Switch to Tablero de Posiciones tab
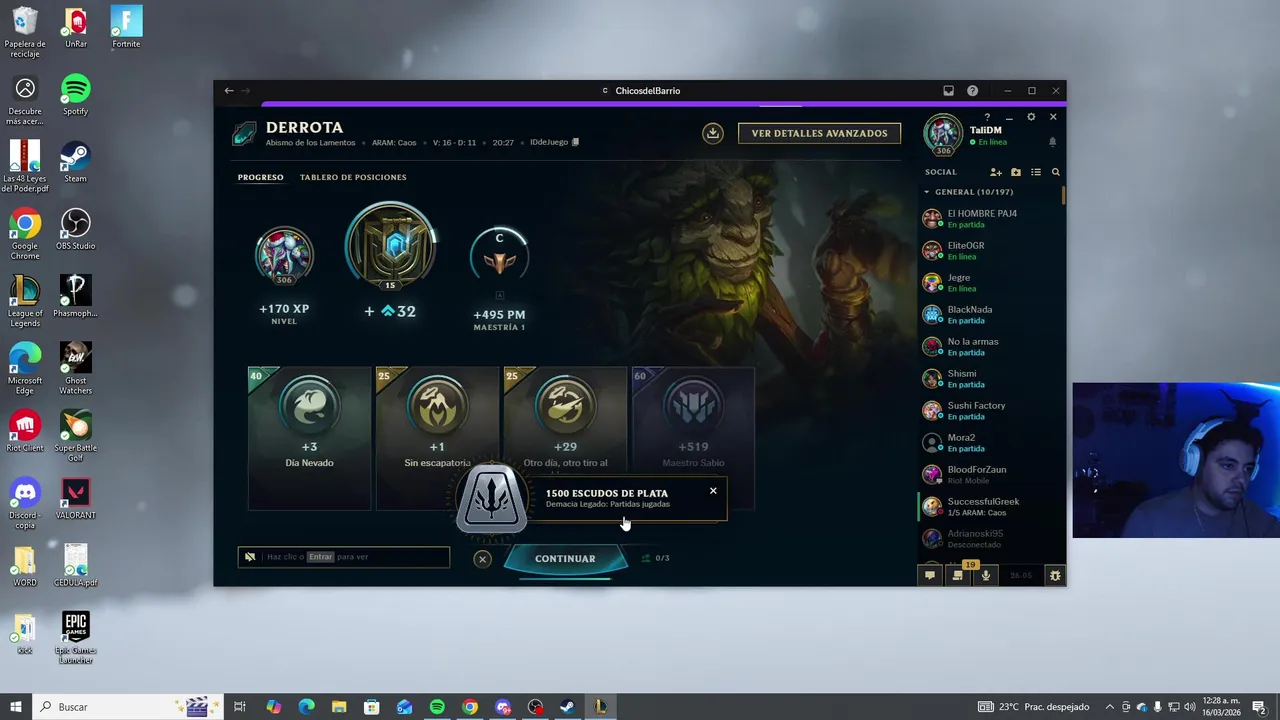 (353, 177)
